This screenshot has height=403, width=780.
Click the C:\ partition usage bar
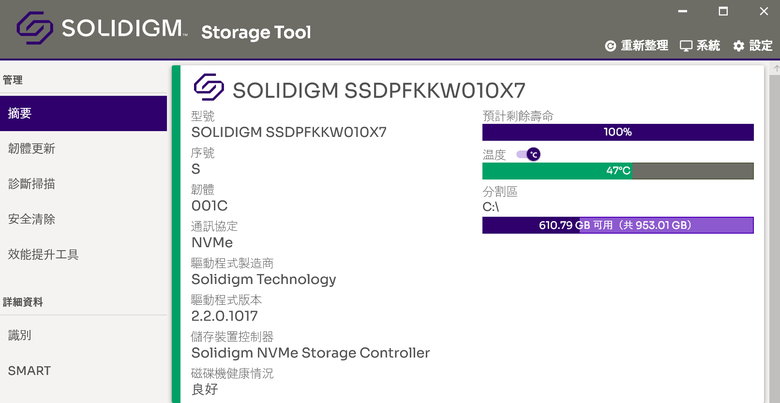[x=618, y=225]
